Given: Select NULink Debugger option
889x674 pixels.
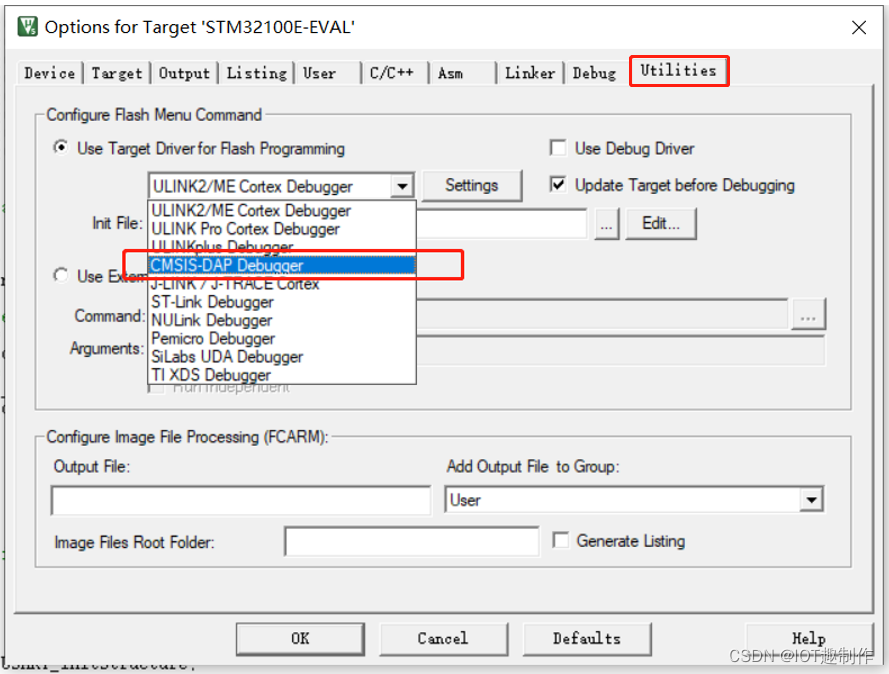Looking at the screenshot, I should [282, 320].
